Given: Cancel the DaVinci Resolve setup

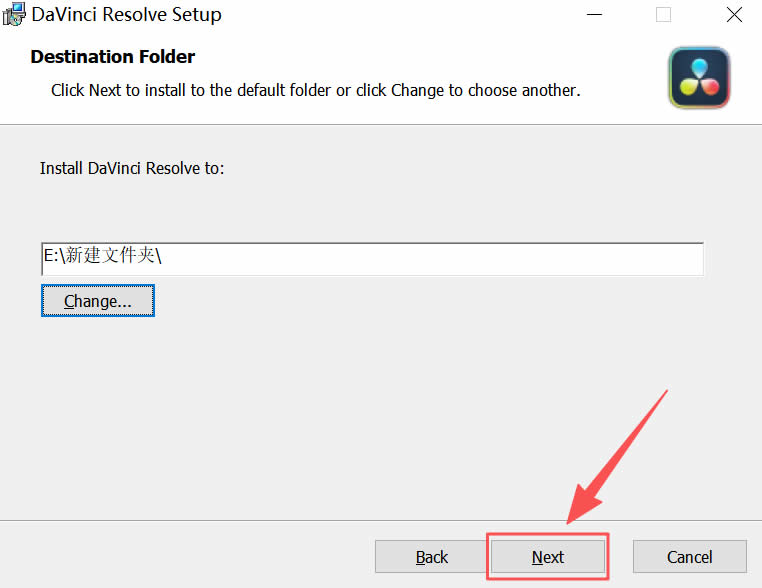Looking at the screenshot, I should click(x=690, y=556).
